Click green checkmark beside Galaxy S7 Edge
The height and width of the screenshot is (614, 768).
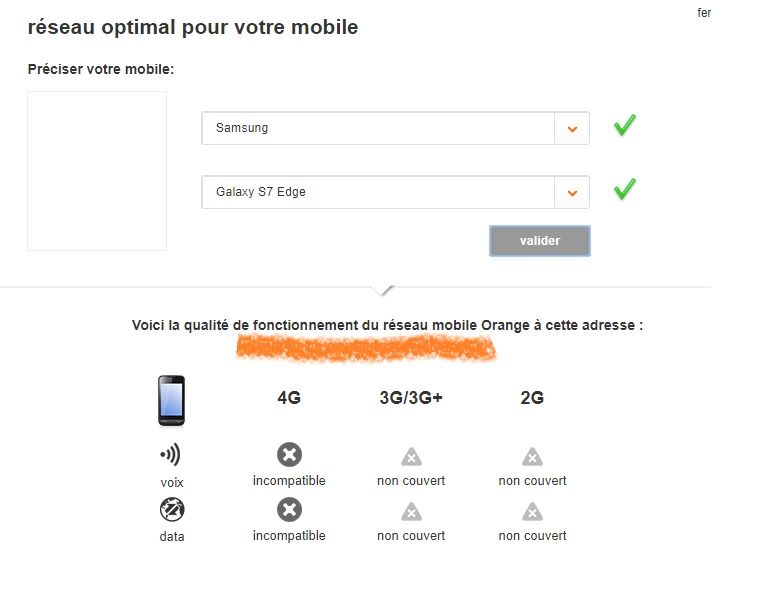coord(625,189)
